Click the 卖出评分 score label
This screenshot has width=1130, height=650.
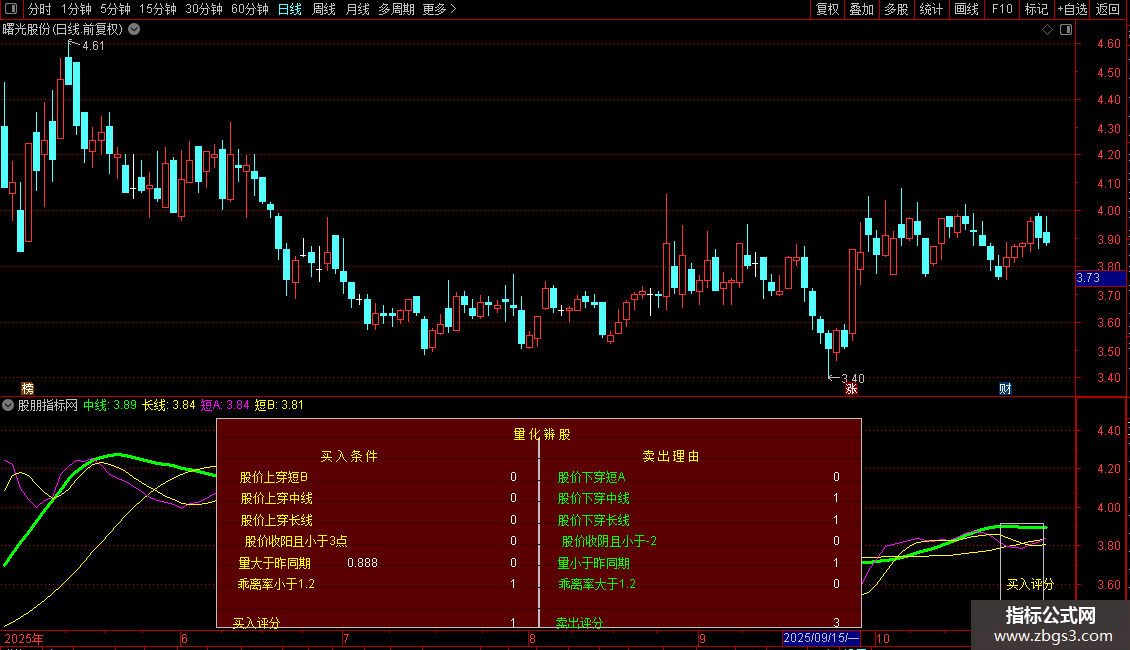(579, 622)
